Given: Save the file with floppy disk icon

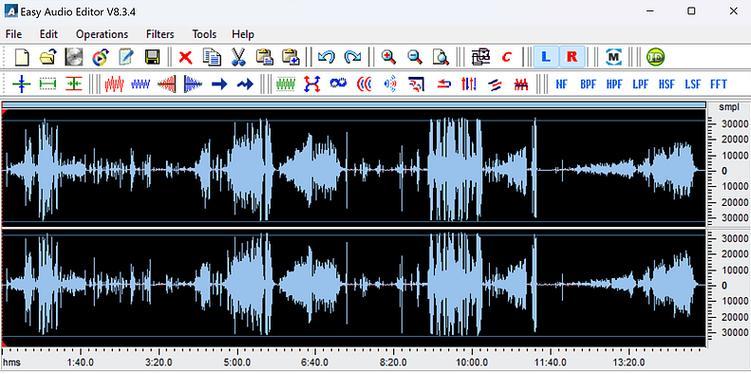Looking at the screenshot, I should tap(152, 57).
